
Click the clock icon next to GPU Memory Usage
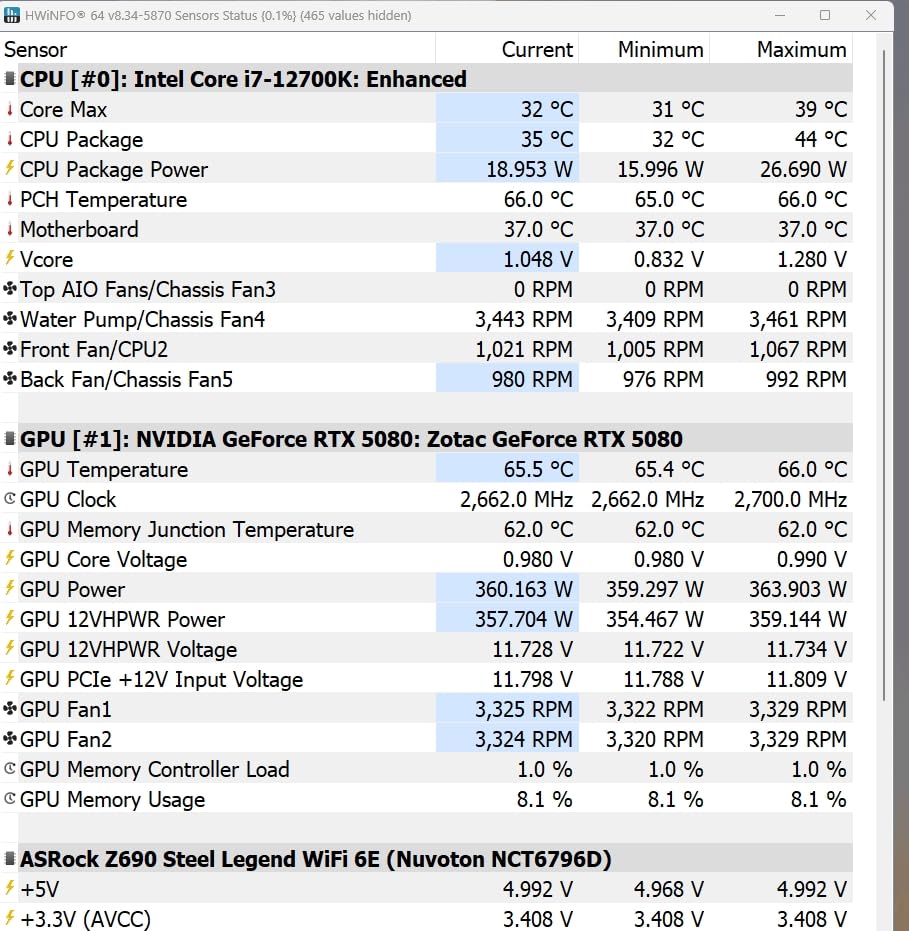pos(9,799)
